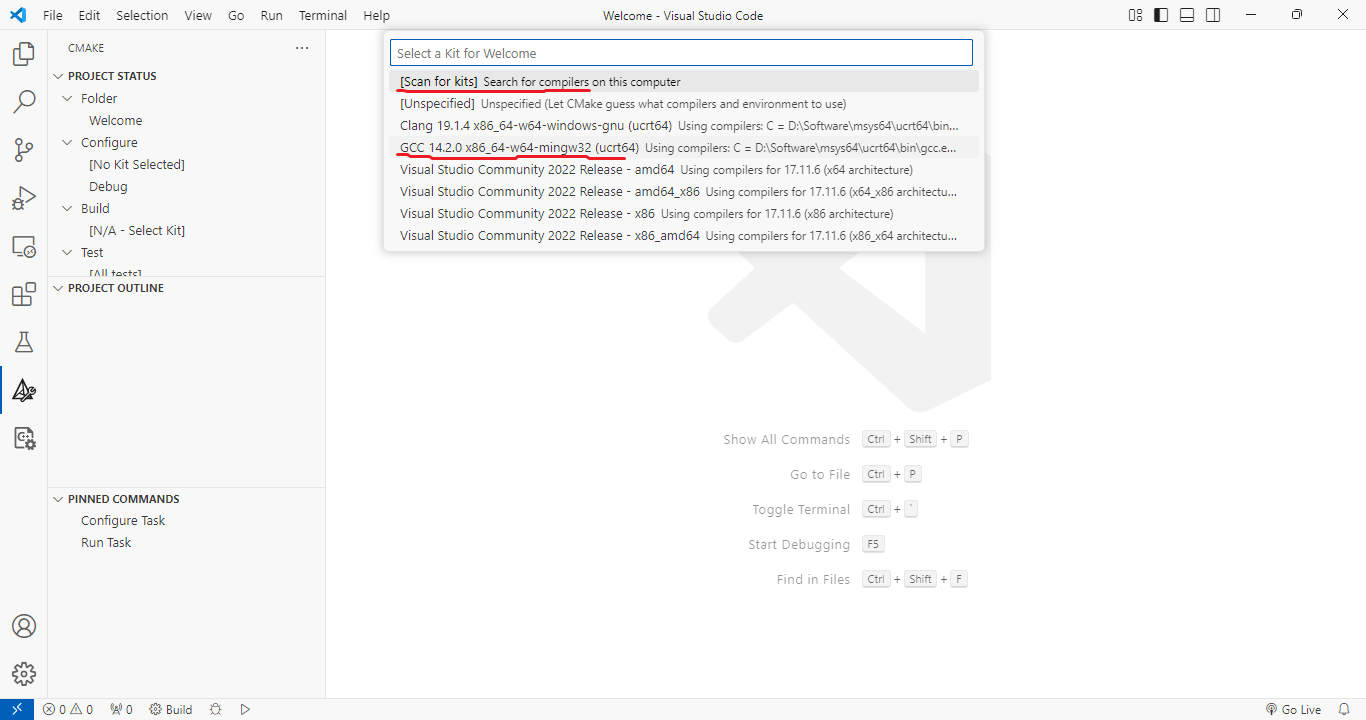
Task: Open Run and Debug view icon
Action: click(x=24, y=198)
